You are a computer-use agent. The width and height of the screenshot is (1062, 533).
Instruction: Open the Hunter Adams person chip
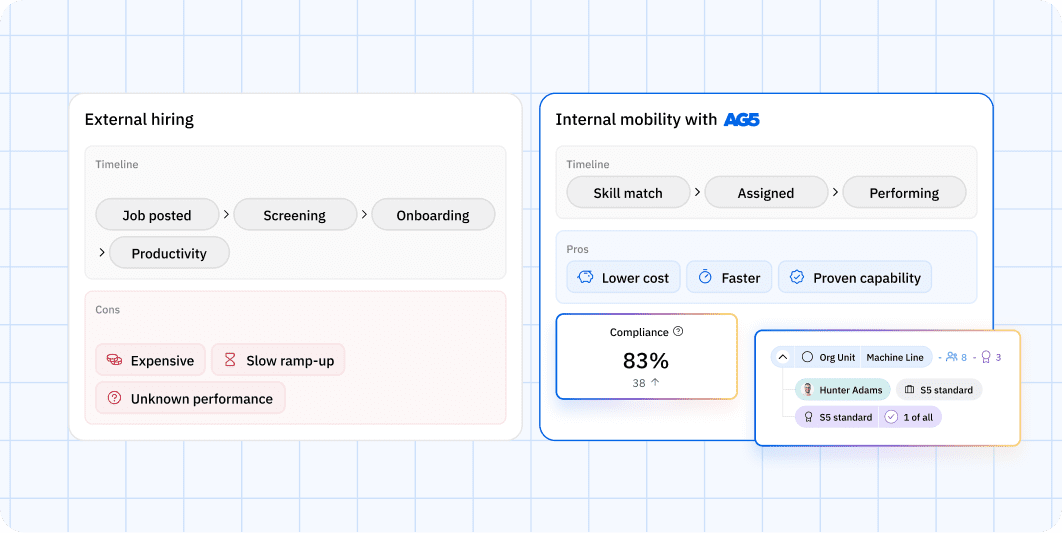point(843,389)
